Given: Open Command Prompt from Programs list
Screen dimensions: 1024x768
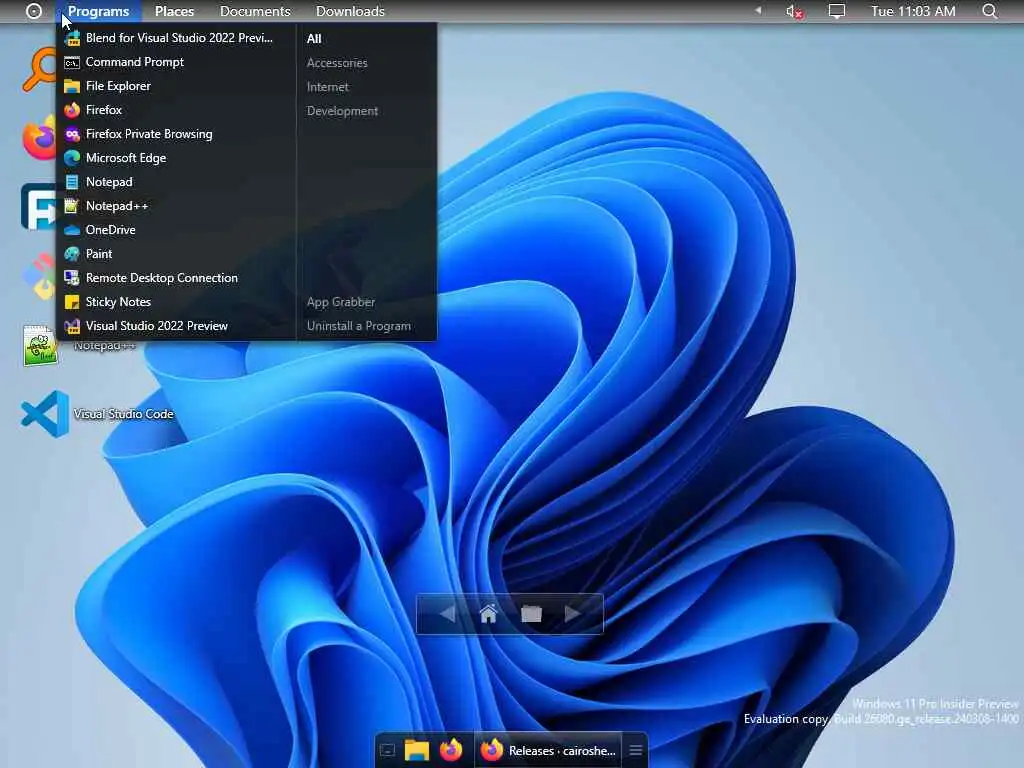Looking at the screenshot, I should point(176,62).
